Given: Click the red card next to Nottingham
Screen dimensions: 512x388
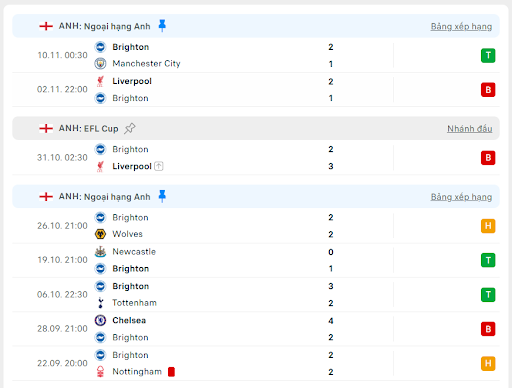Looking at the screenshot, I should pos(171,372).
